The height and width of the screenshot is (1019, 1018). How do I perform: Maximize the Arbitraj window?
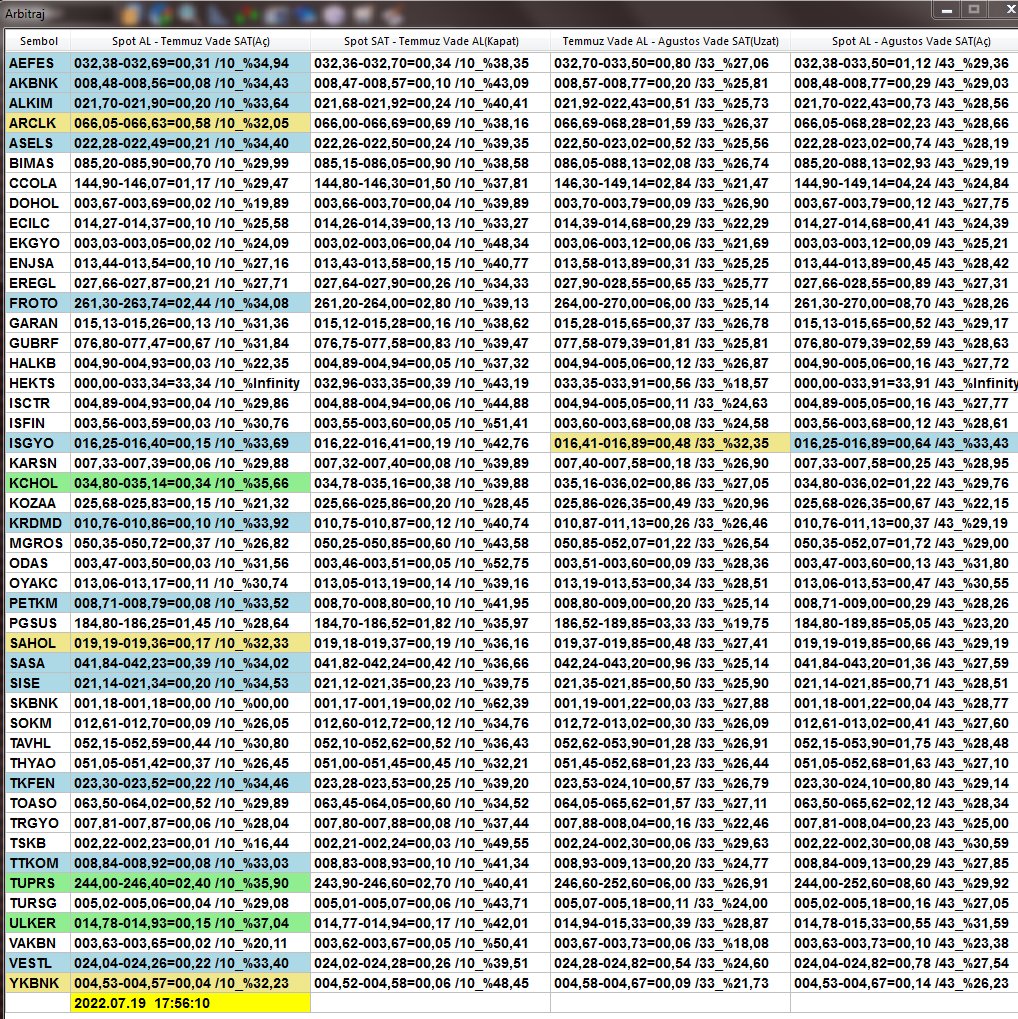tap(974, 10)
